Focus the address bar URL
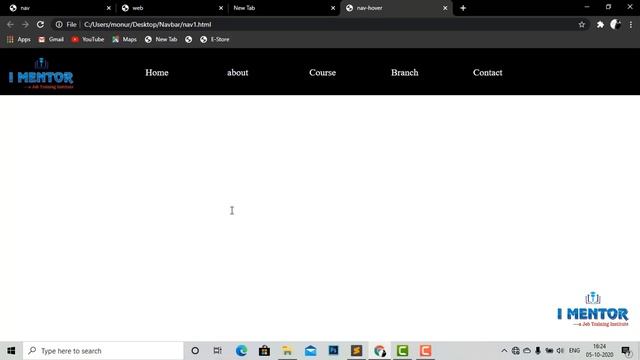Screen dimensions: 640x360 pos(147,24)
